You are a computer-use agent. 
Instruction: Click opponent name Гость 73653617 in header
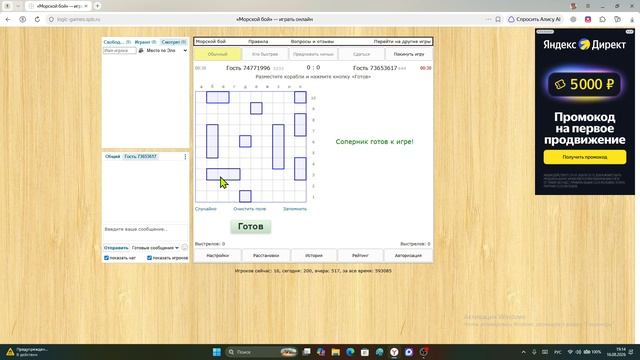(x=375, y=68)
